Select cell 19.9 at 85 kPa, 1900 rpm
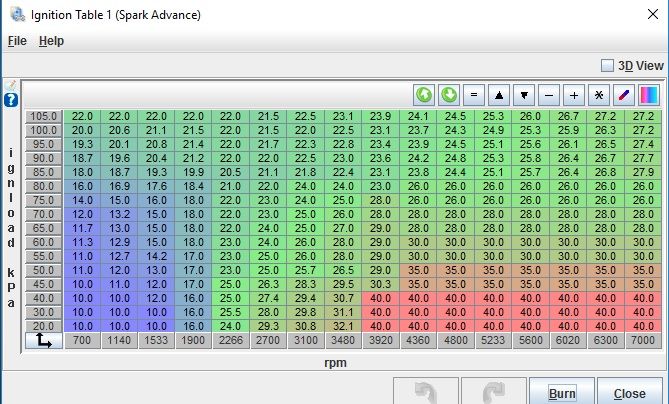This screenshot has width=669, height=404. point(193,172)
